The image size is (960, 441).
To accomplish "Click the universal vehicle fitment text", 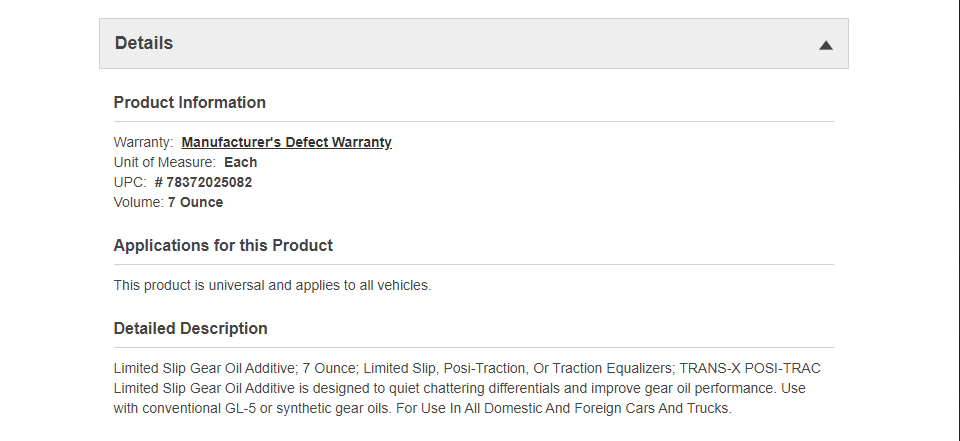I will (272, 285).
